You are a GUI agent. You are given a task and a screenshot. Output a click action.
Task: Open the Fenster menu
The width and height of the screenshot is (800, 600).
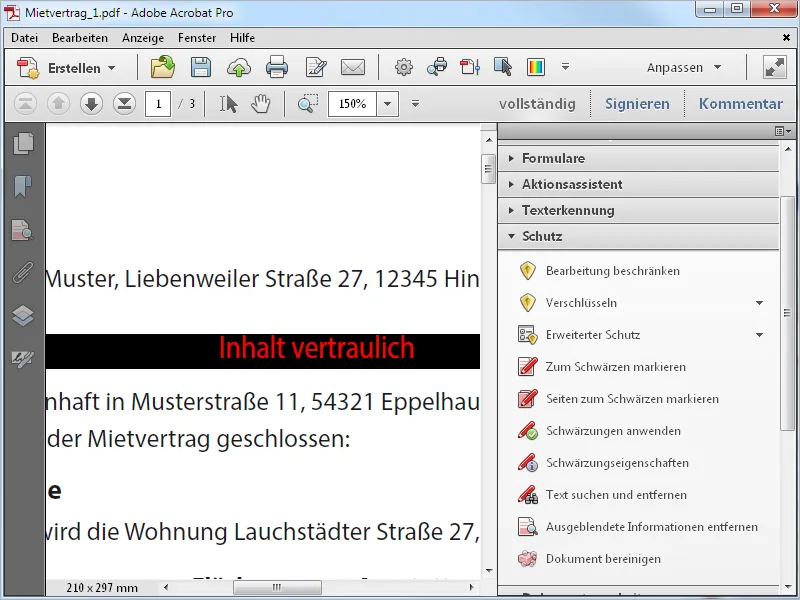197,38
